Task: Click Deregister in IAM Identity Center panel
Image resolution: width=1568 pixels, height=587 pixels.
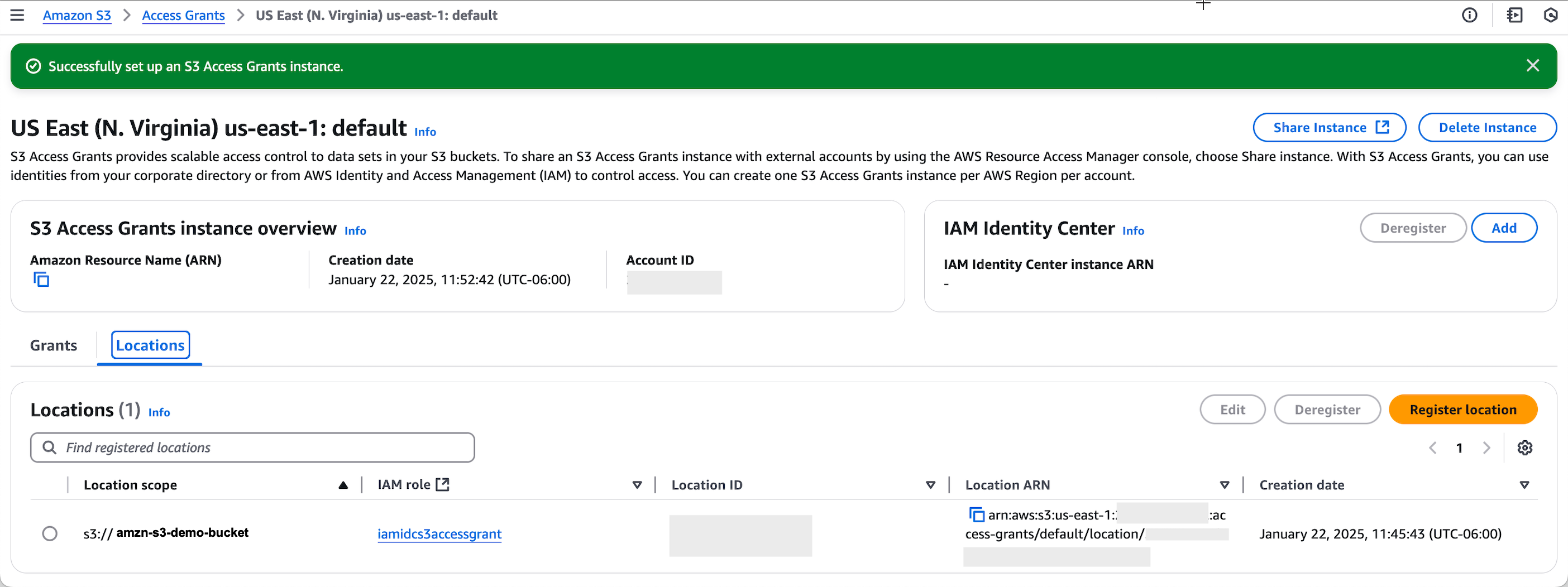Action: click(1413, 228)
